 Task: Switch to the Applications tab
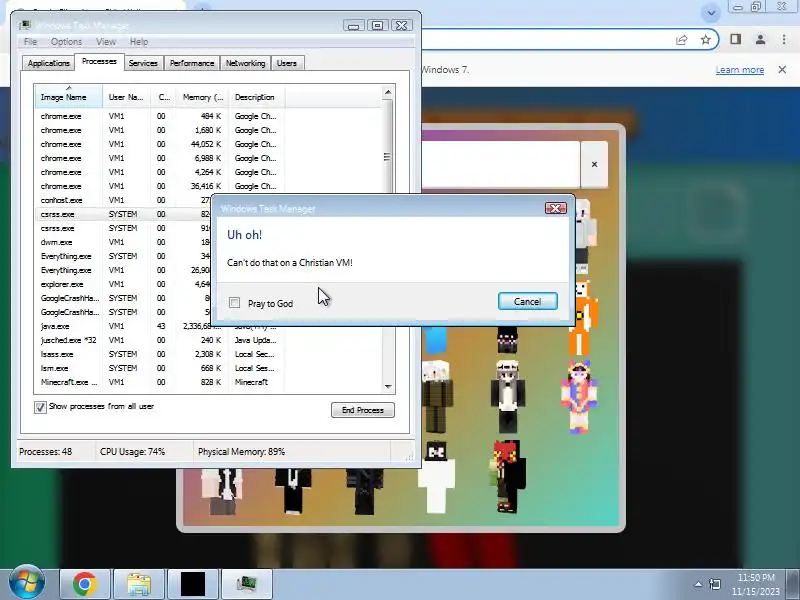click(x=48, y=63)
